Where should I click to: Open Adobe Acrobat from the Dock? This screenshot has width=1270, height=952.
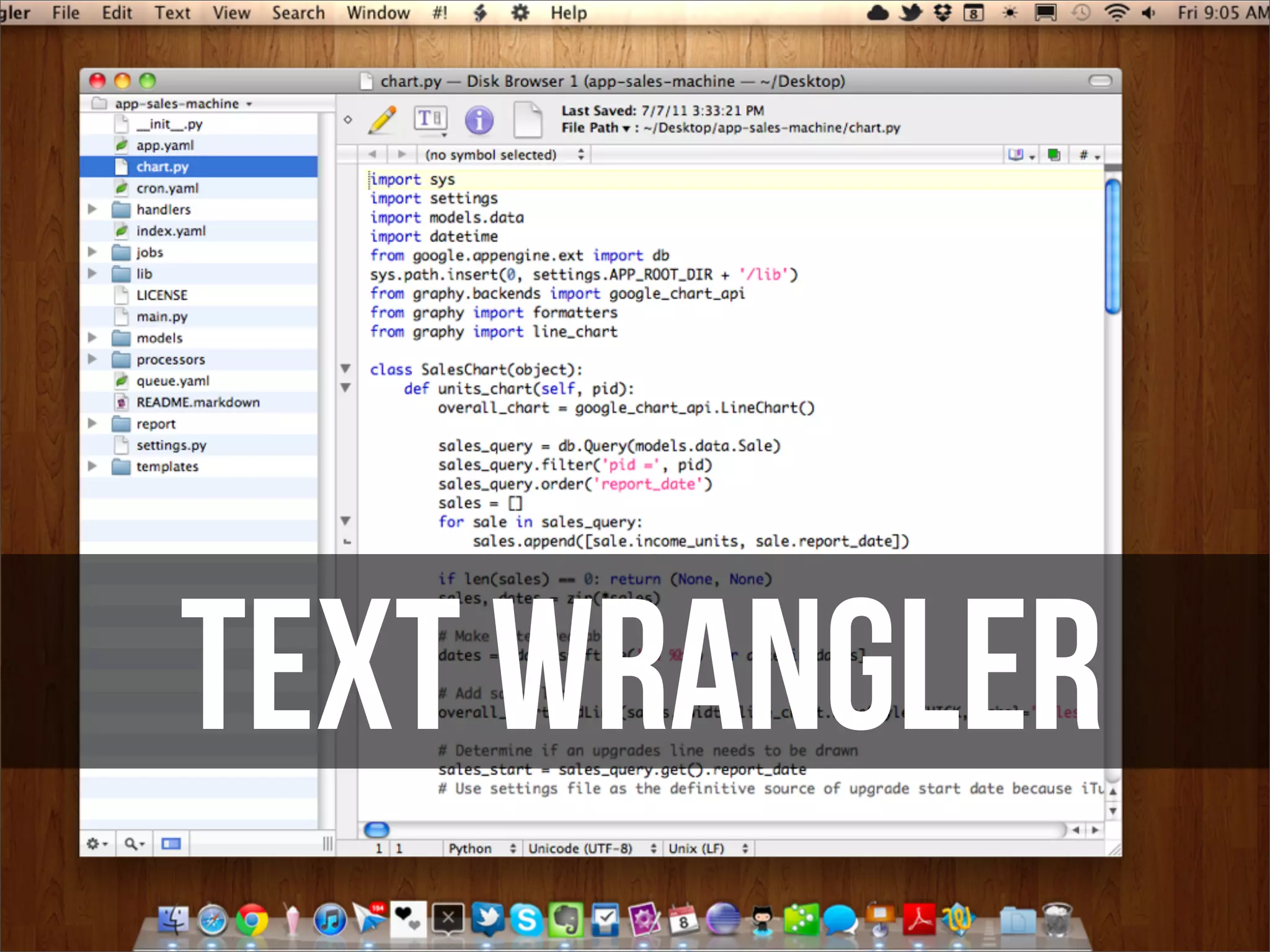(x=919, y=919)
